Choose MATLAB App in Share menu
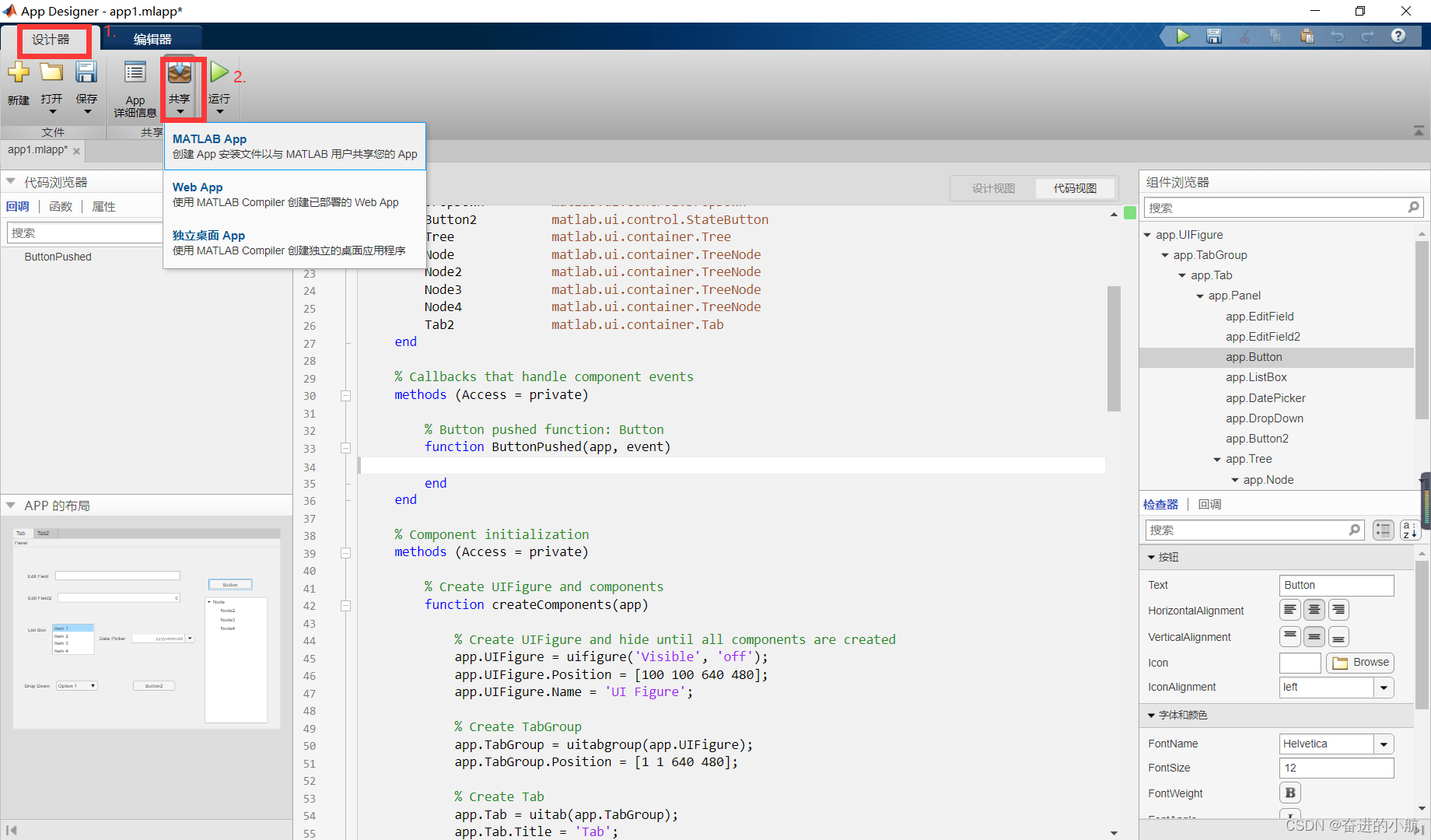 coord(295,146)
